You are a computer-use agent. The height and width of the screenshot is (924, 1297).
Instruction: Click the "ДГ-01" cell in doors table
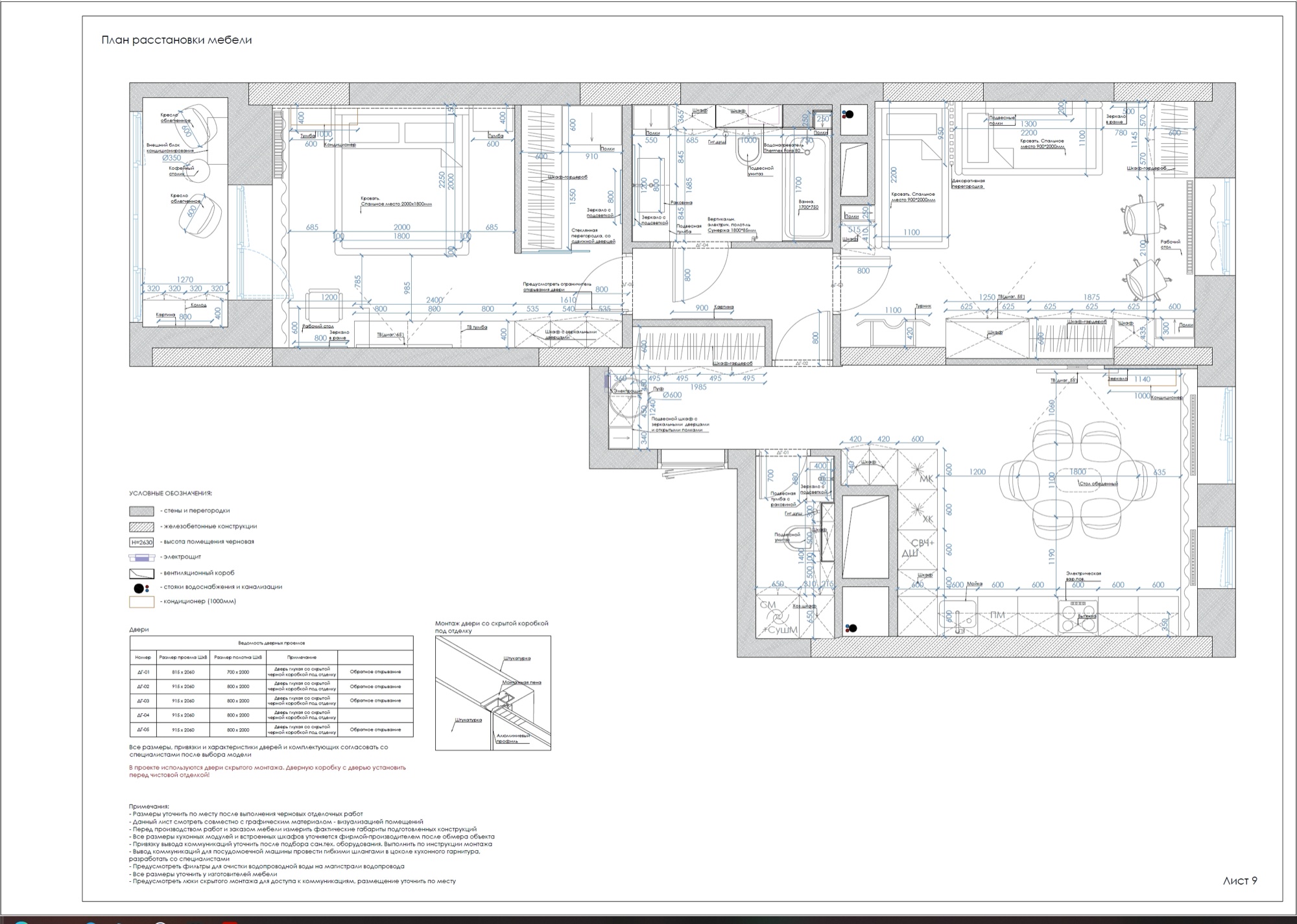(143, 672)
